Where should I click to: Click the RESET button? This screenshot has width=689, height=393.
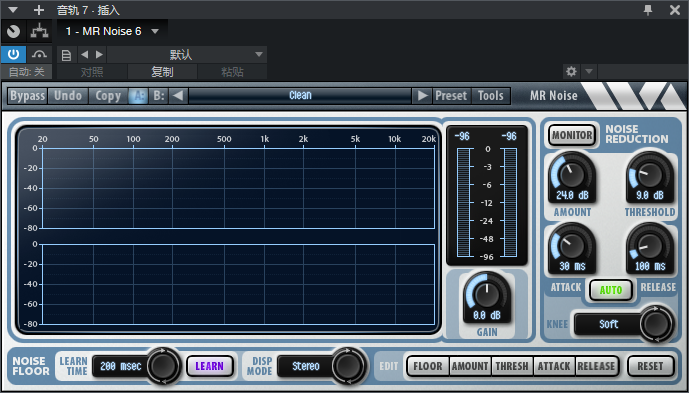coord(650,366)
